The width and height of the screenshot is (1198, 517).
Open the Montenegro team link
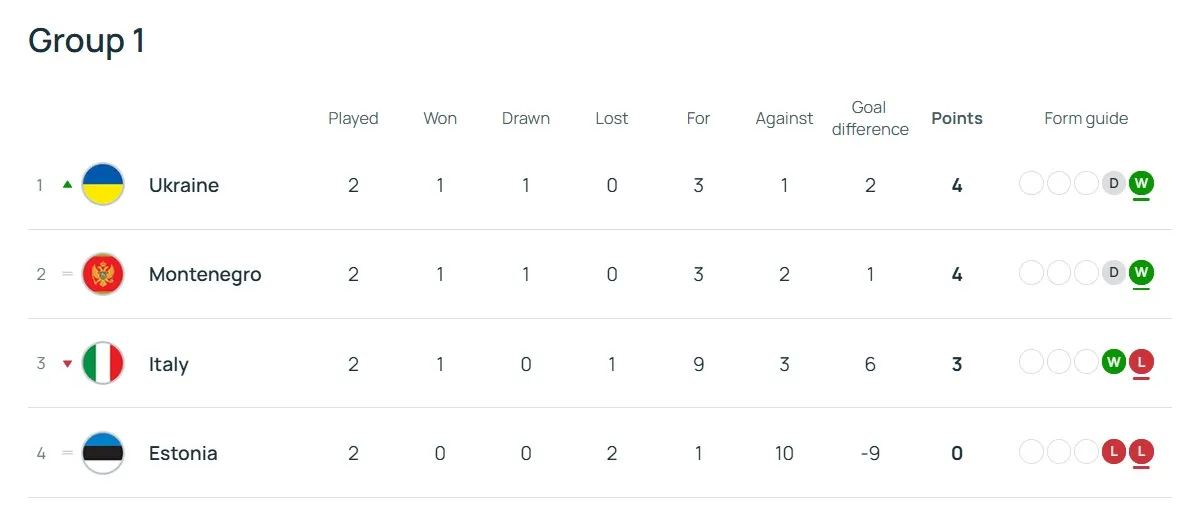tap(205, 274)
